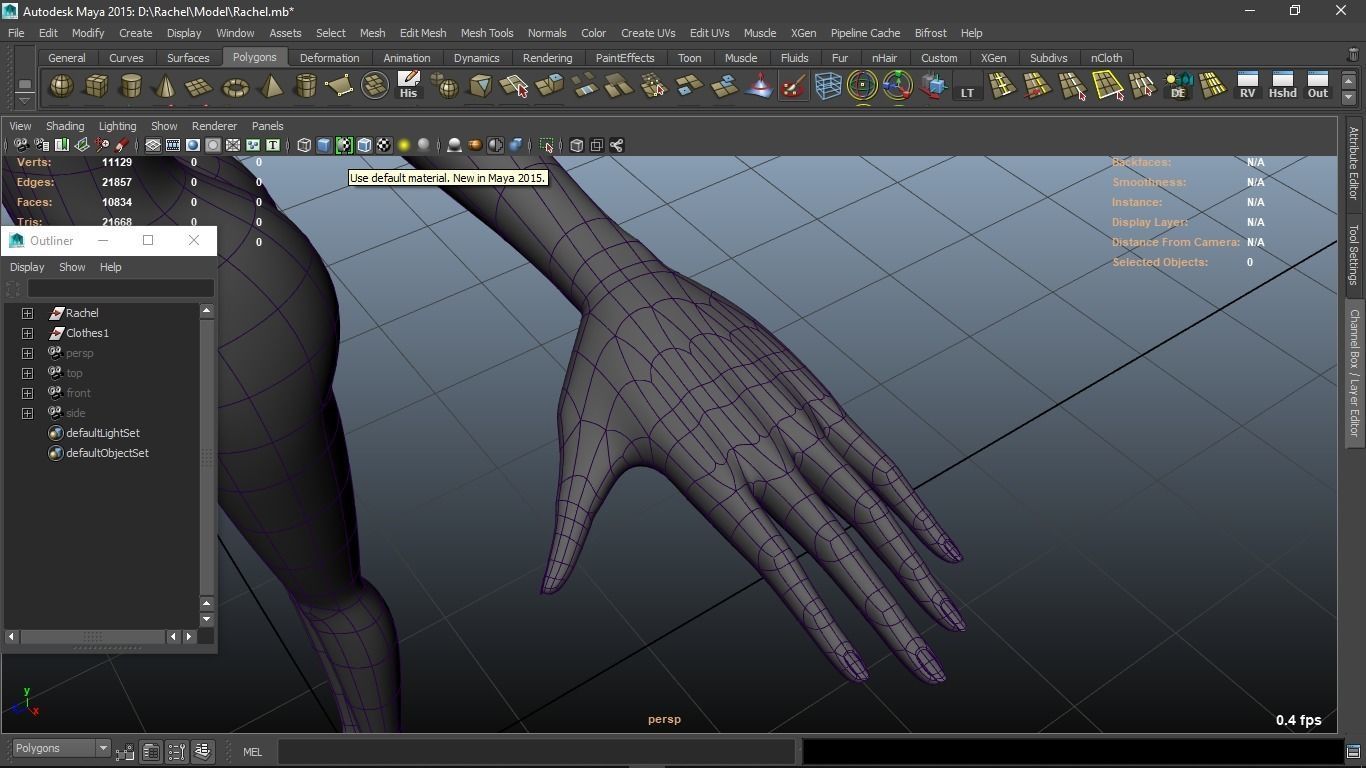Screen dimensions: 1366x768
Task: Open the Pipeline Cache menu
Action: click(x=865, y=33)
